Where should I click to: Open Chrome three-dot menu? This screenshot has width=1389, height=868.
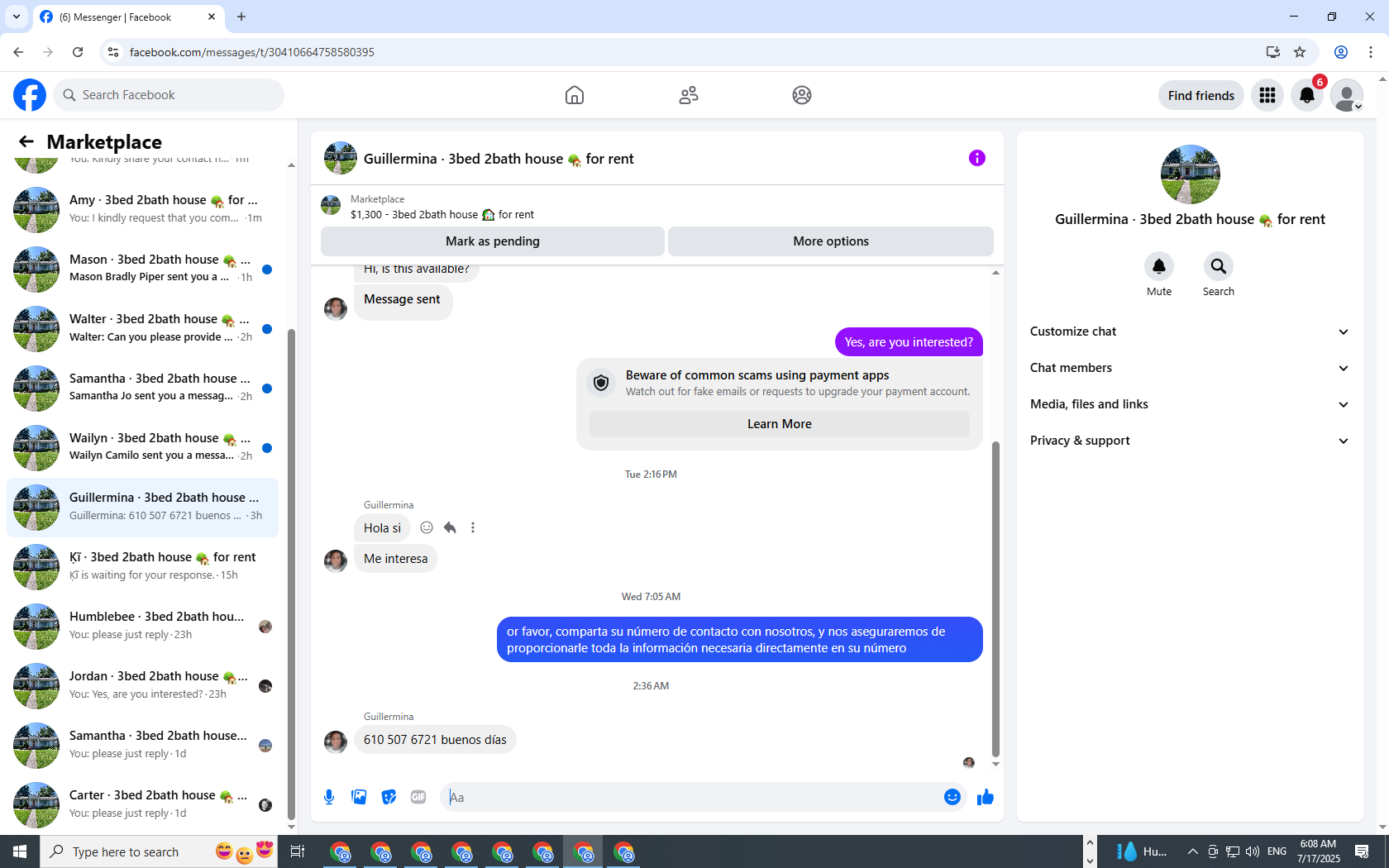tap(1371, 52)
